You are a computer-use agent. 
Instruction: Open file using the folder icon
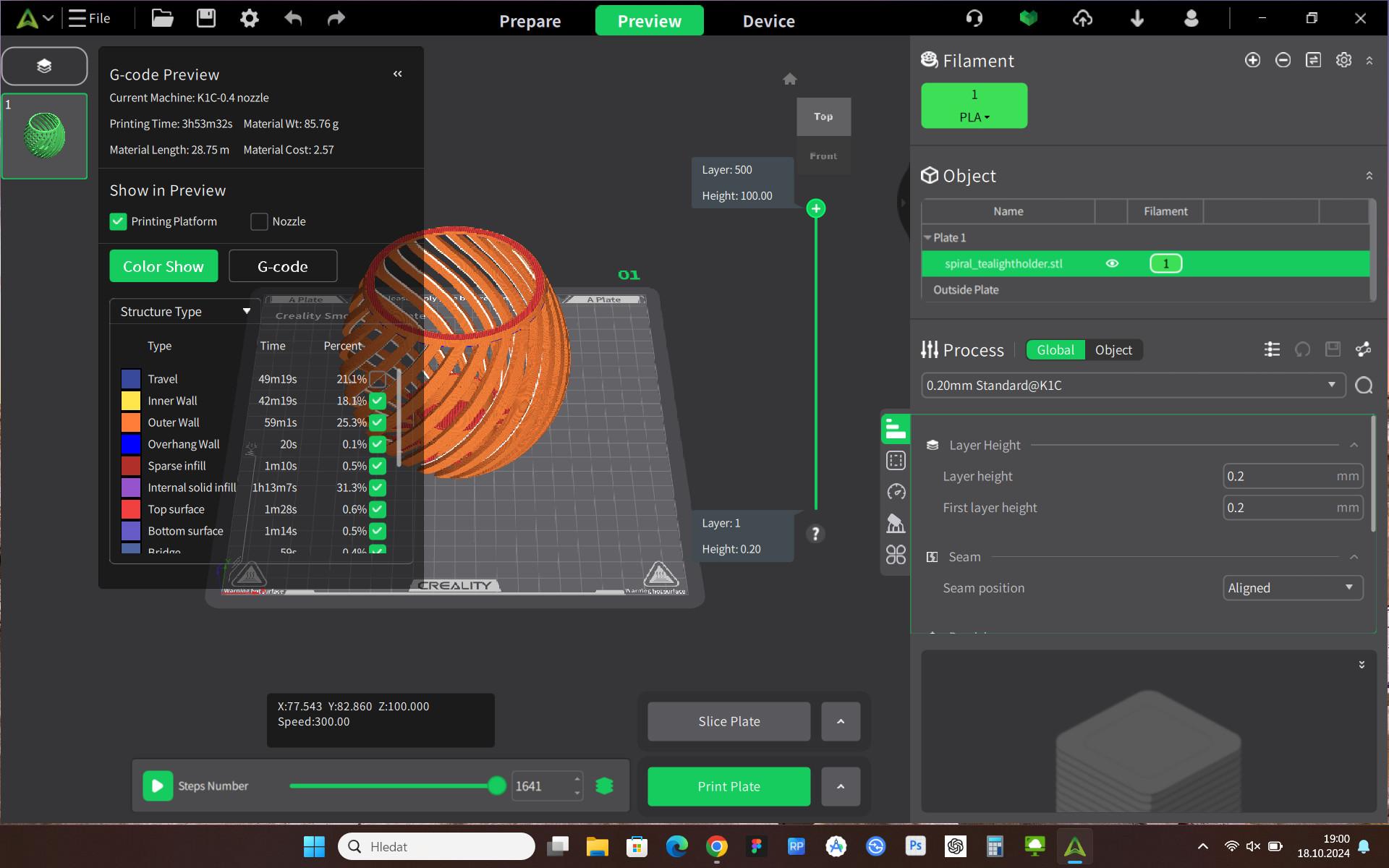coord(162,18)
